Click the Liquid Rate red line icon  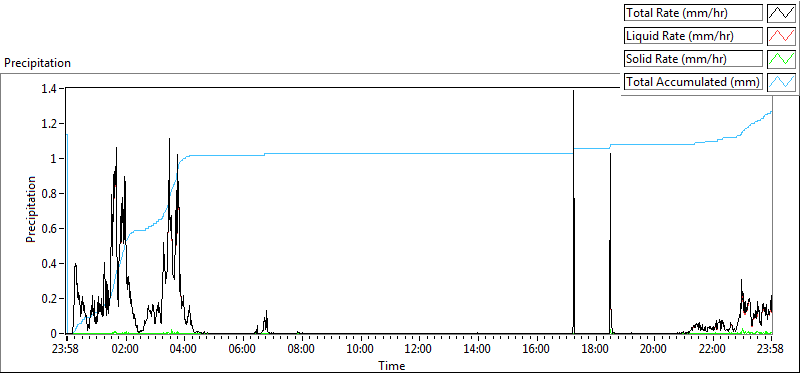tap(782, 36)
